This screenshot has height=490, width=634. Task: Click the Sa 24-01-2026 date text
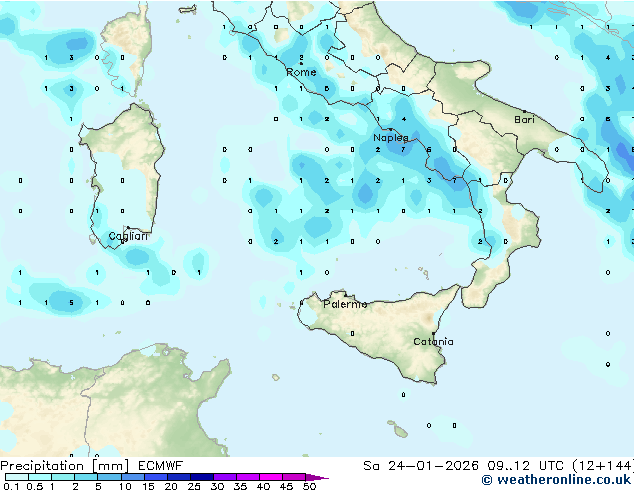click(421, 466)
